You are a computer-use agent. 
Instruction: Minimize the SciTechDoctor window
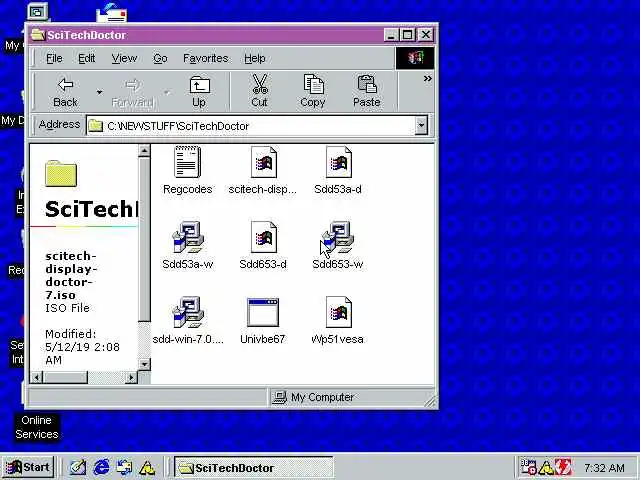pos(391,35)
